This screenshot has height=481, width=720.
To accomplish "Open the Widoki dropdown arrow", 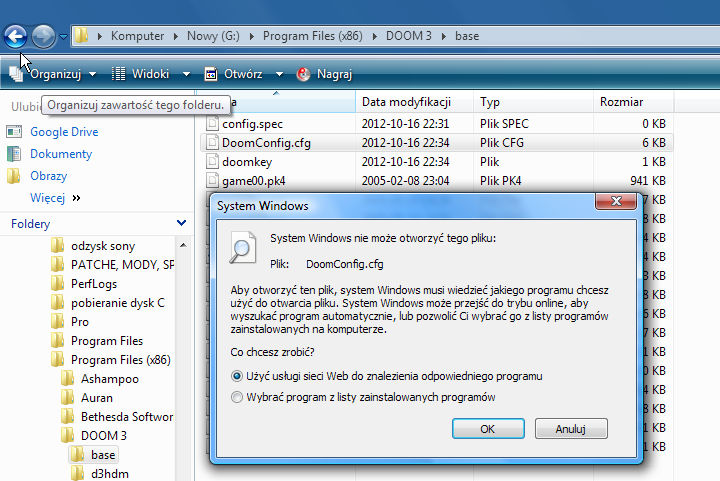I will pyautogui.click(x=186, y=74).
